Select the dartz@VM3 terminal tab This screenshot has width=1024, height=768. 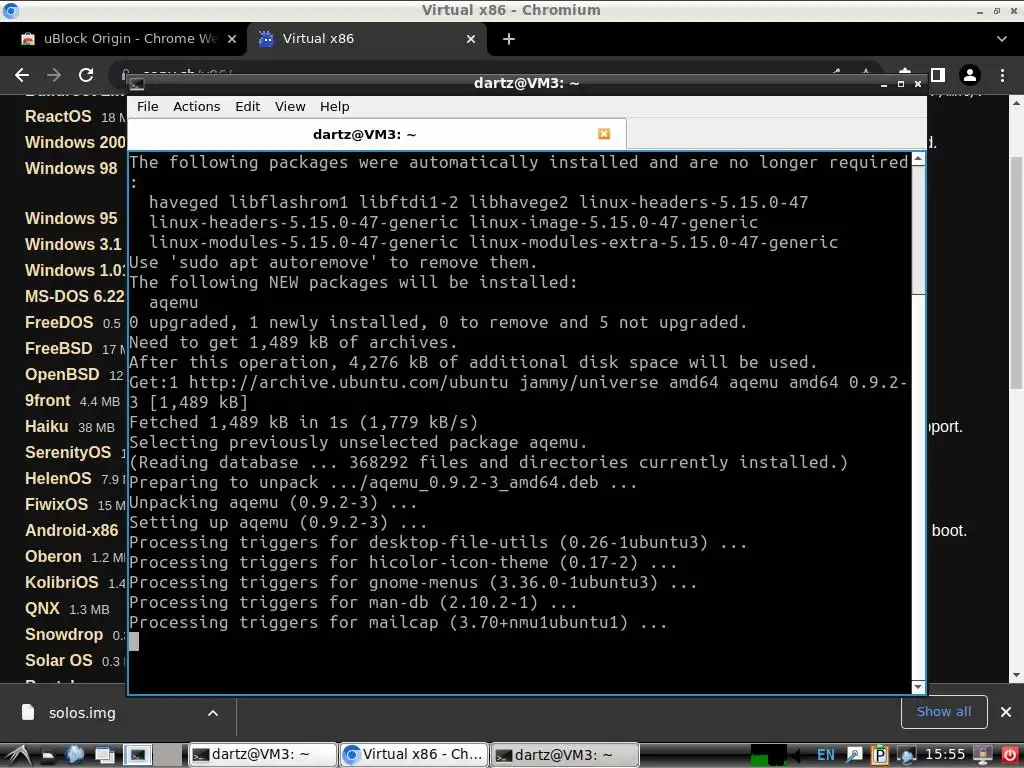[x=364, y=134]
